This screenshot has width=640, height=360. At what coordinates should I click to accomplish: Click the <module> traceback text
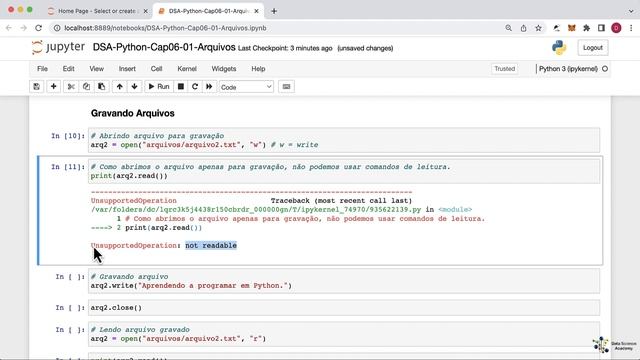(x=455, y=209)
